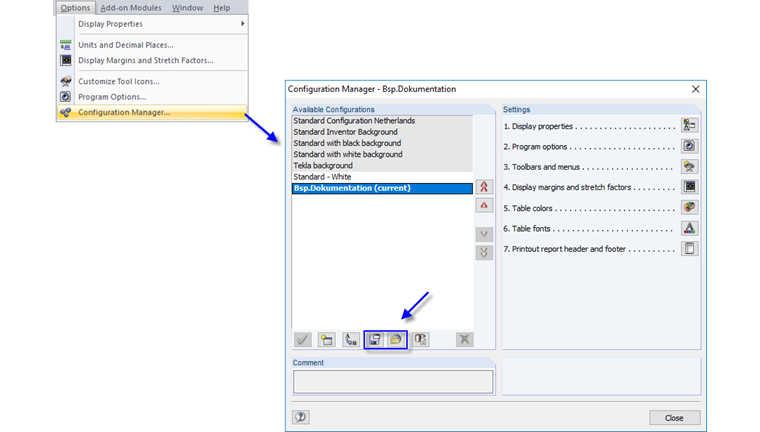This screenshot has width=760, height=432.
Task: Move configuration down one with single down arrow
Action: click(x=484, y=234)
